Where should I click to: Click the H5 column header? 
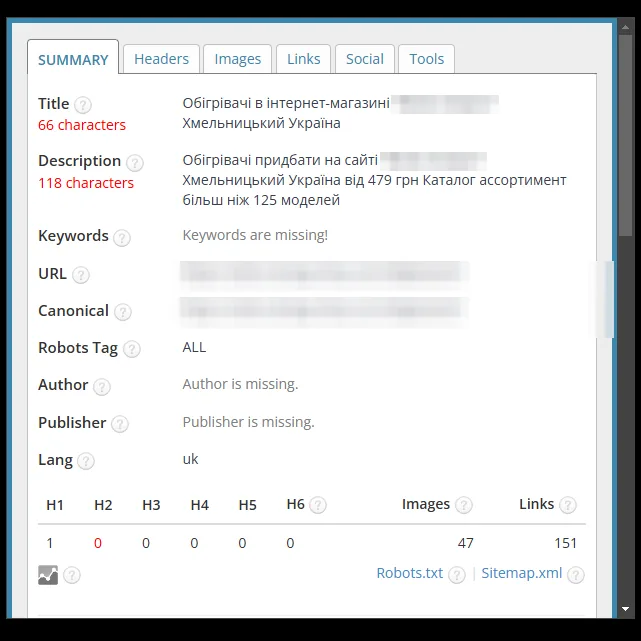tap(247, 505)
